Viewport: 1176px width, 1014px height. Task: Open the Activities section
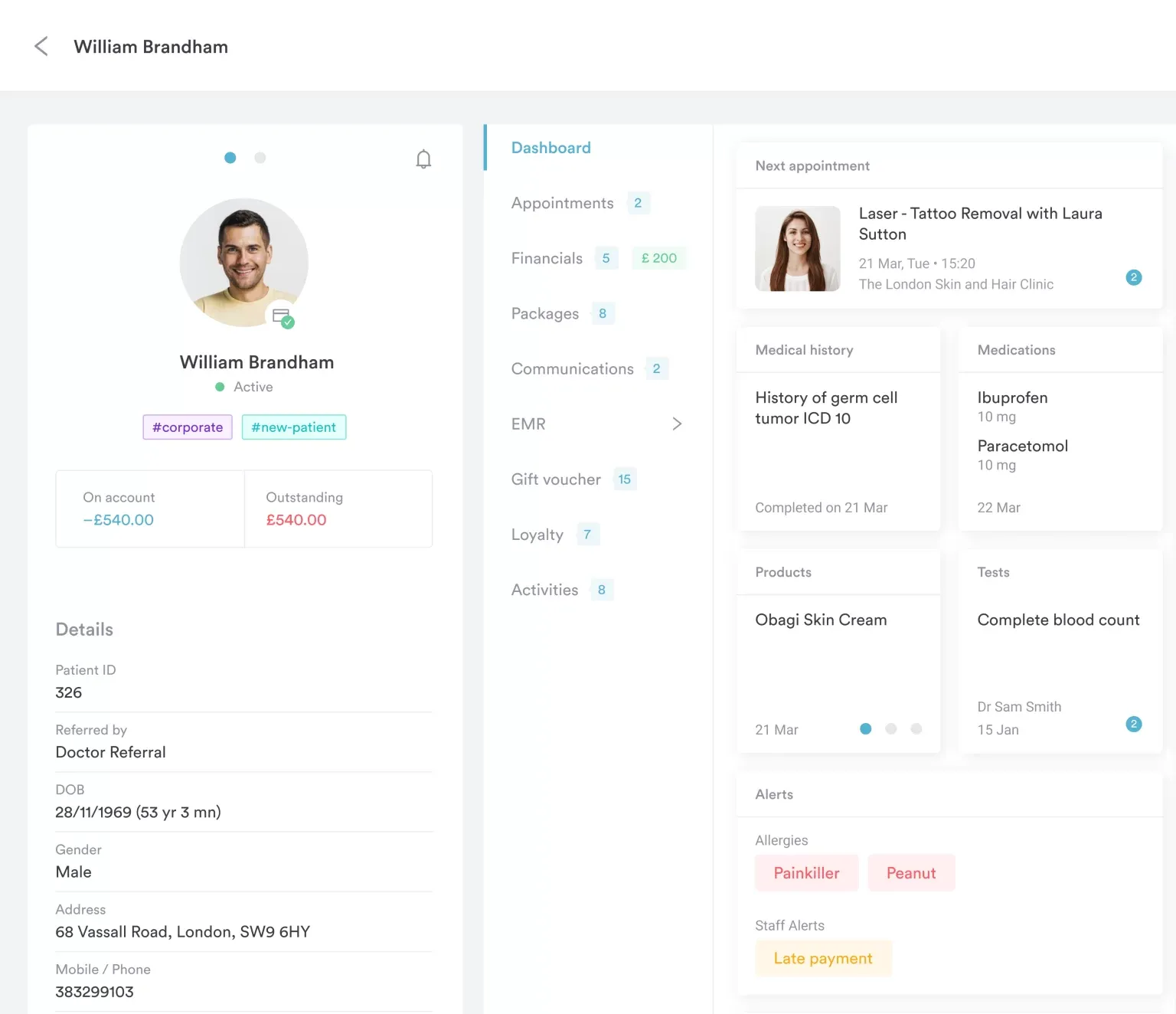[544, 589]
